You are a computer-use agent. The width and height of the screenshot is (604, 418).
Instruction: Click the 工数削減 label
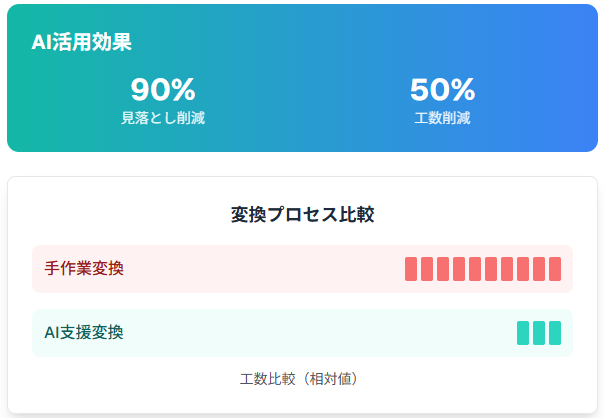pyautogui.click(x=442, y=118)
